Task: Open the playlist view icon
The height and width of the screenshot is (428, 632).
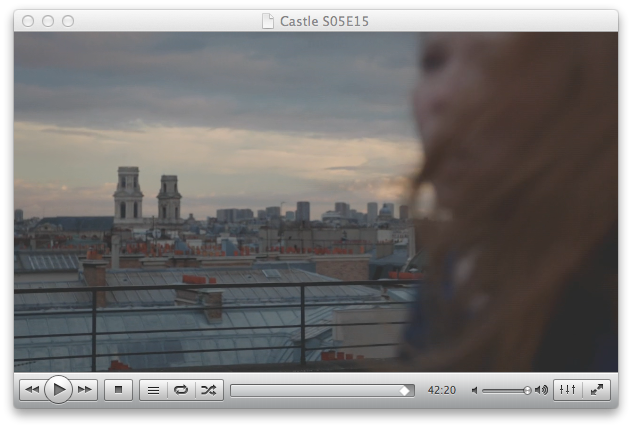Action: (x=153, y=390)
